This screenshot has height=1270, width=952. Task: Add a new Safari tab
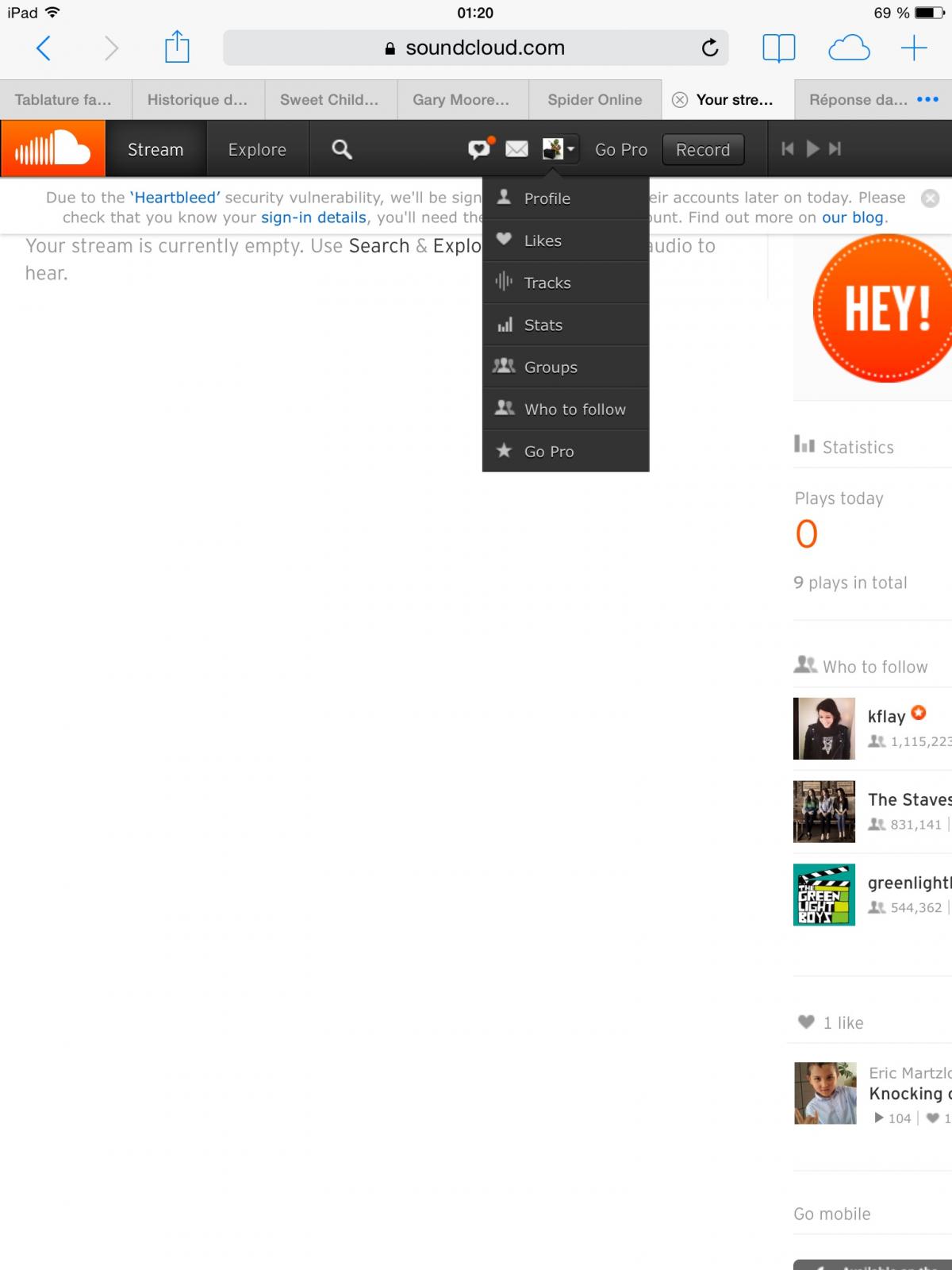point(914,48)
